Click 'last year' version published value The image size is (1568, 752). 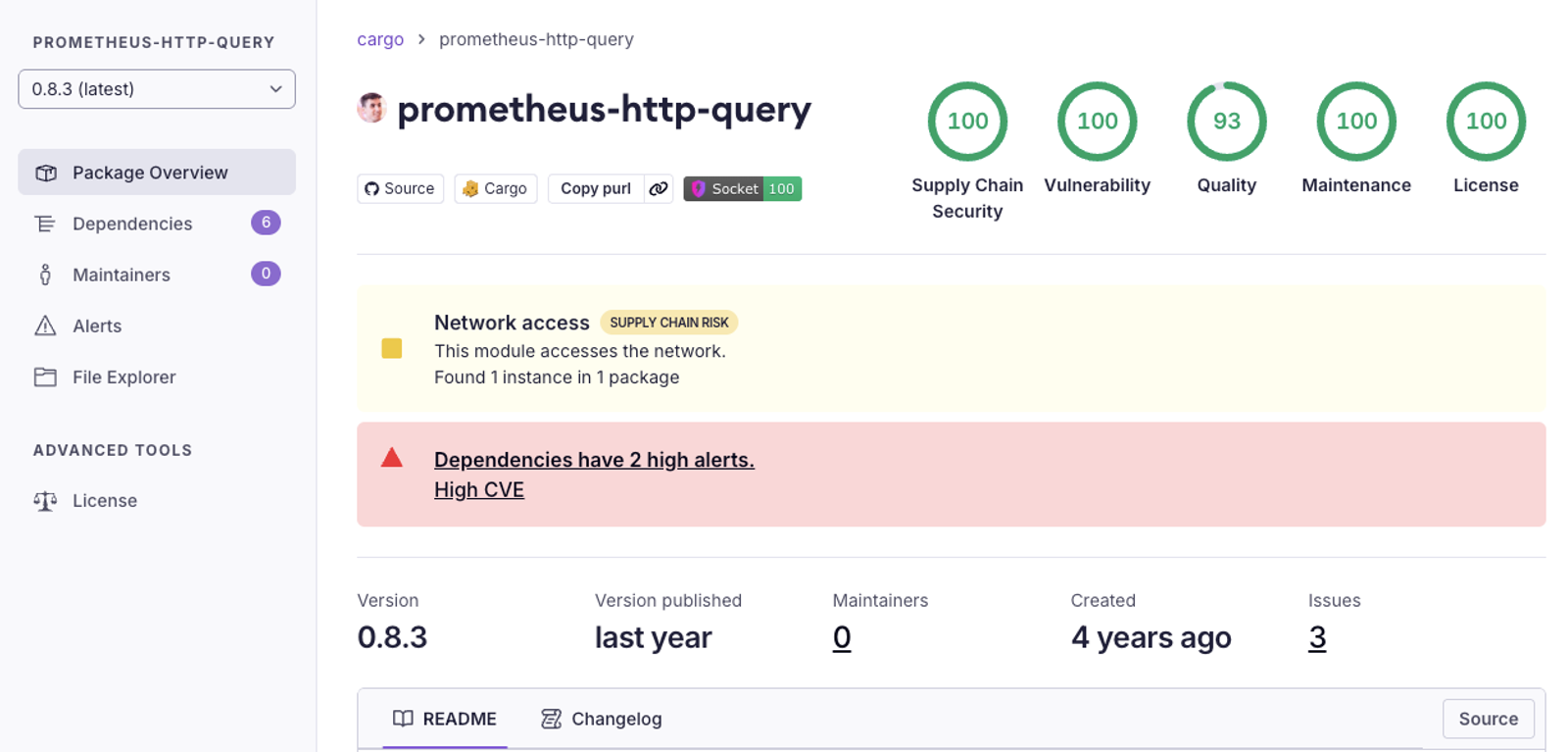pos(654,637)
